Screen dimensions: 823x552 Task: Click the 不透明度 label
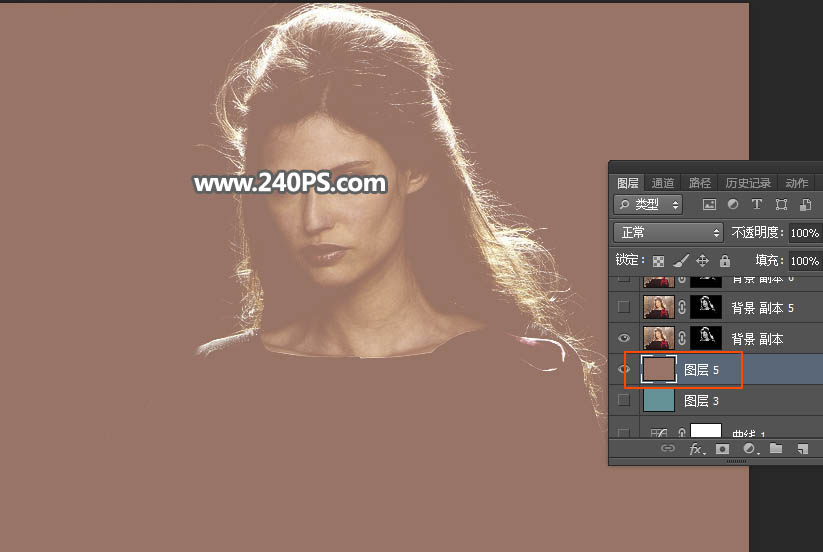pyautogui.click(x=757, y=232)
